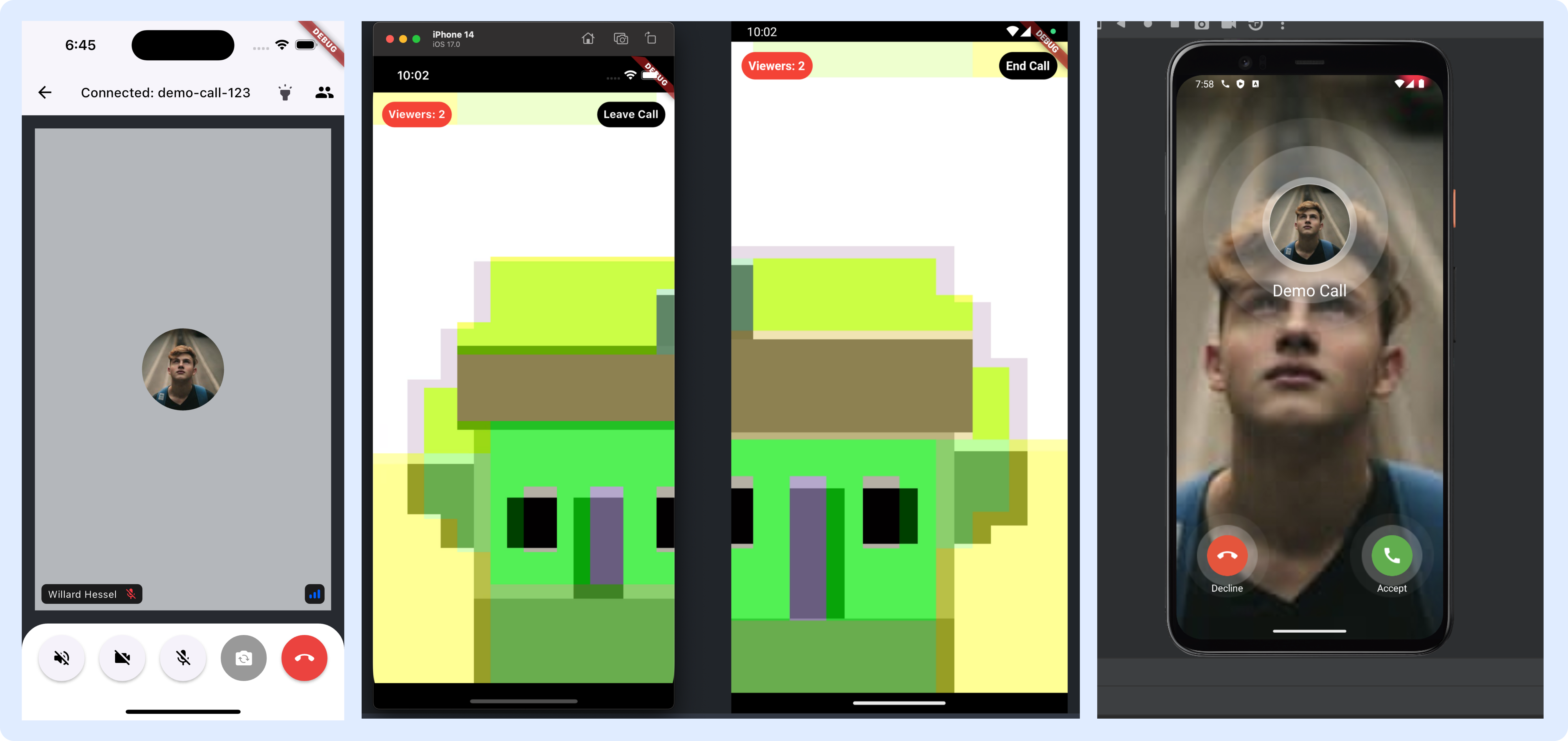Open emulator toolbar three-dot more menu
The height and width of the screenshot is (741, 1568).
point(1283,26)
